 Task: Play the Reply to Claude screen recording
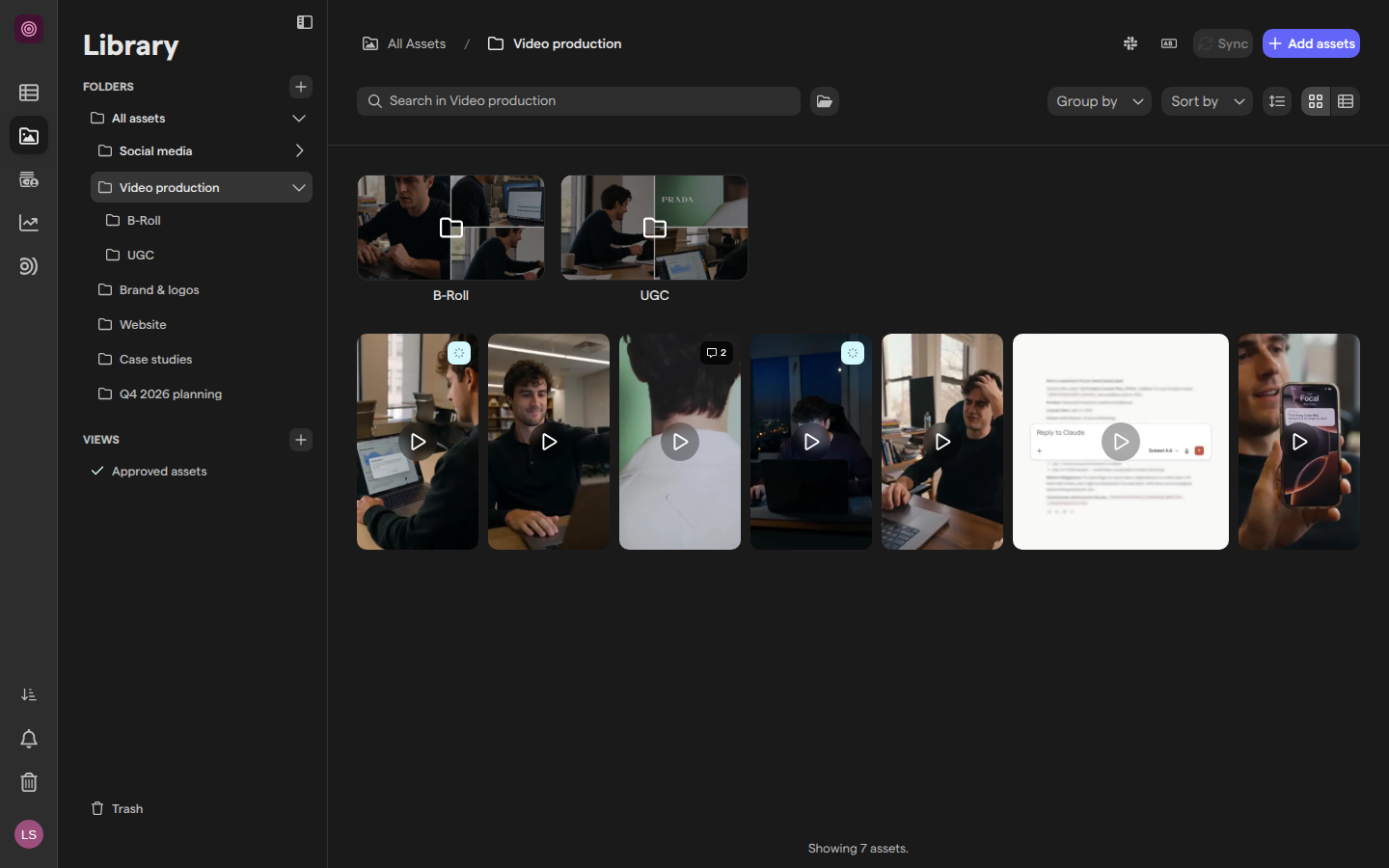1121,442
